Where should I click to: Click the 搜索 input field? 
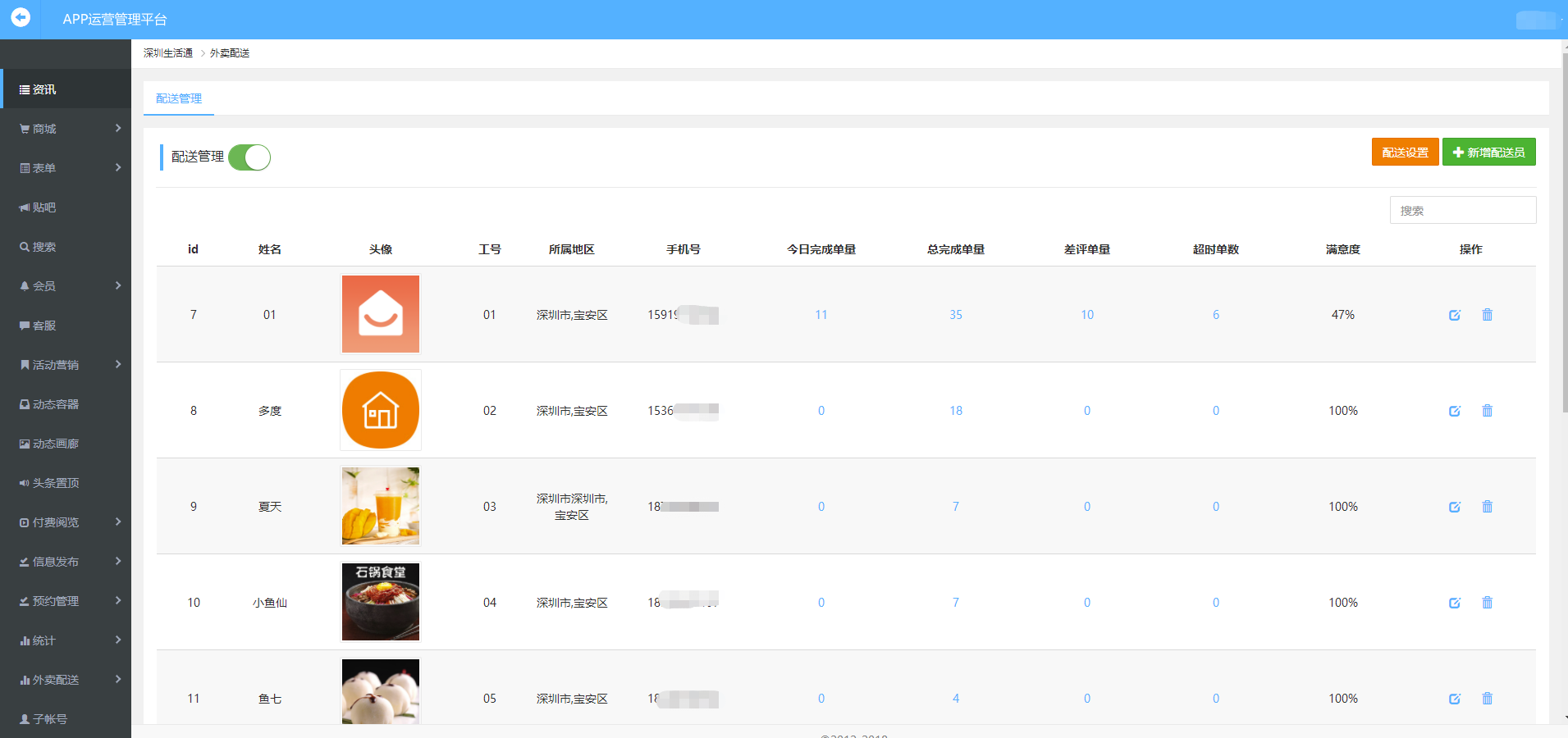1462,211
